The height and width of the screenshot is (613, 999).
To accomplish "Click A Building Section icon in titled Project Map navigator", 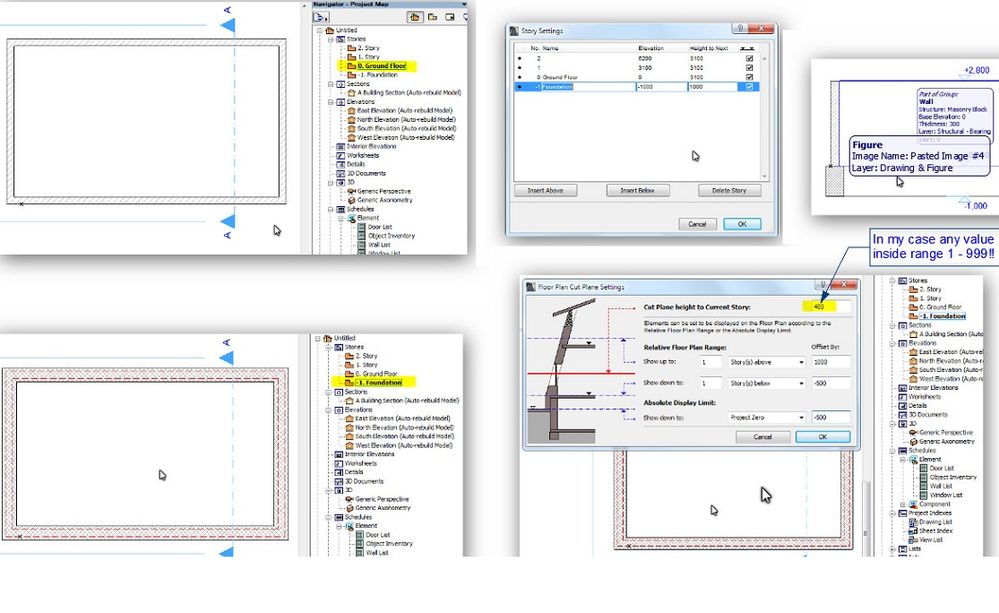I will pos(351,92).
